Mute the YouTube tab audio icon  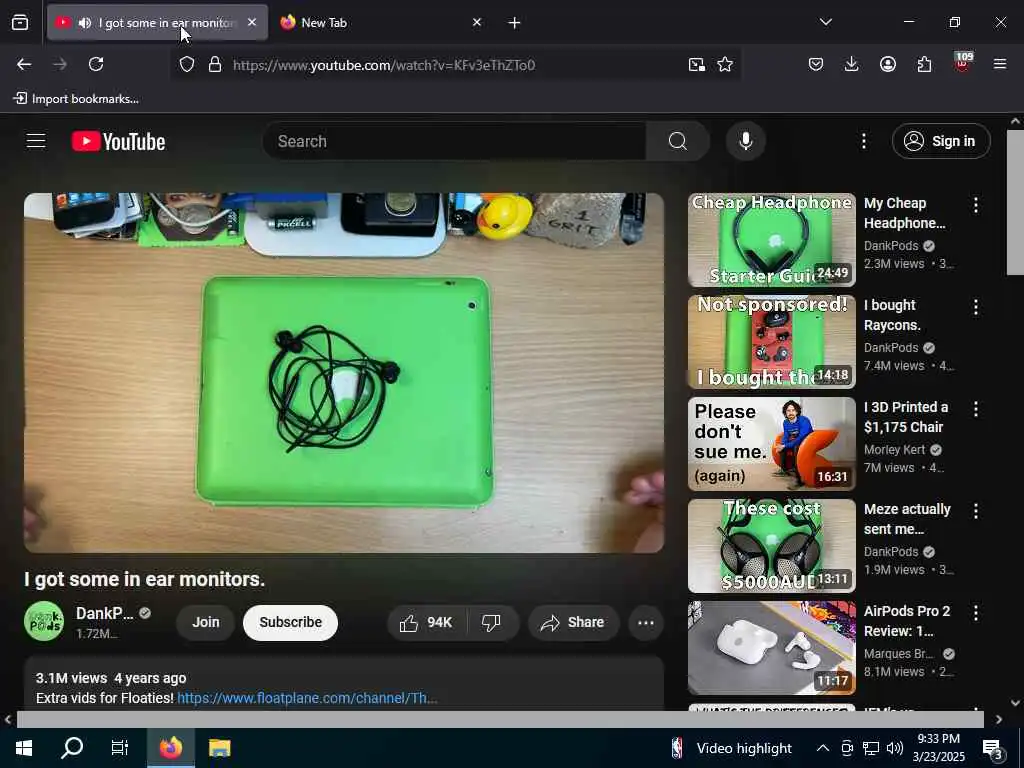(84, 23)
